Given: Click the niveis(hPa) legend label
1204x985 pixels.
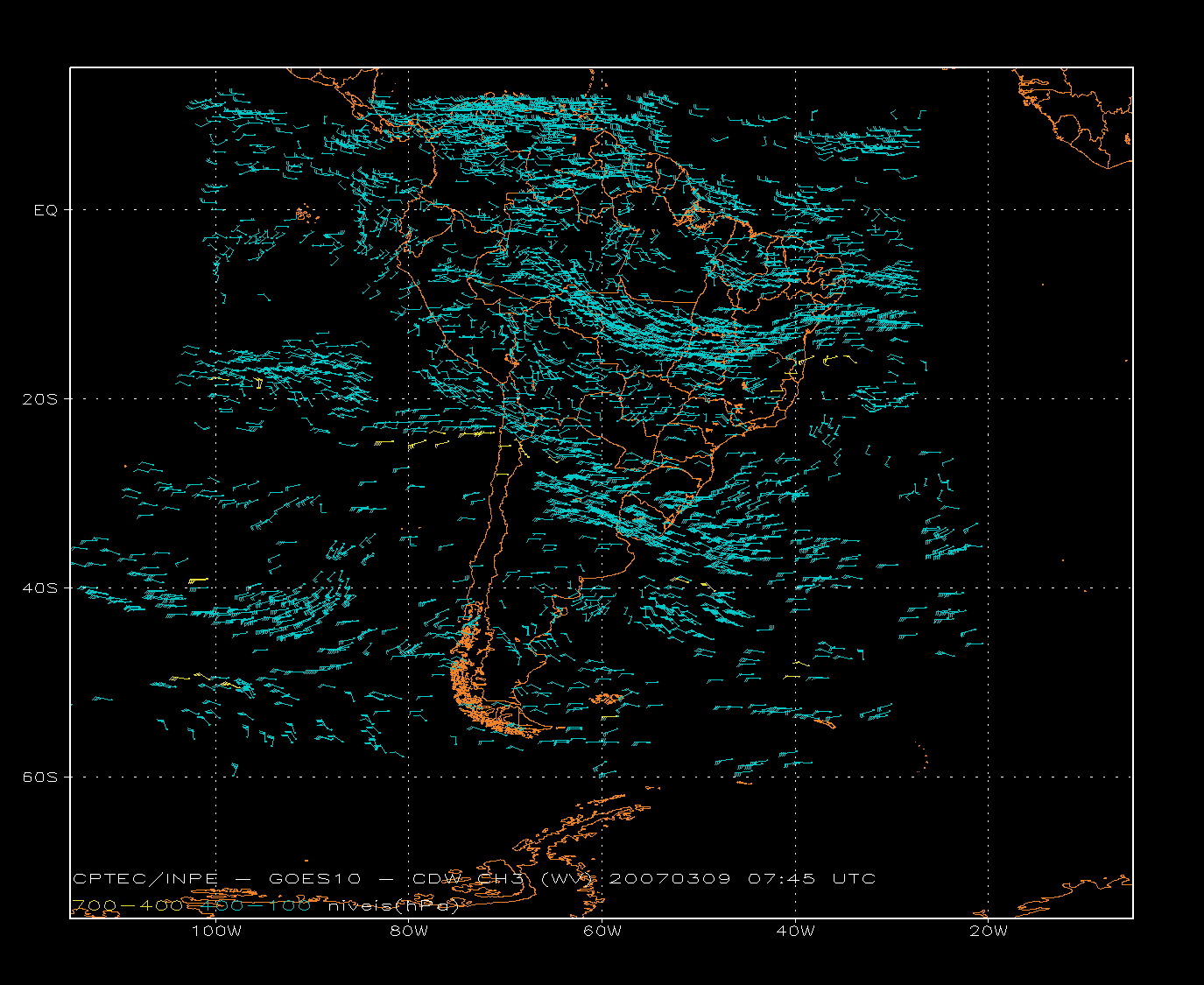Looking at the screenshot, I should (x=394, y=906).
